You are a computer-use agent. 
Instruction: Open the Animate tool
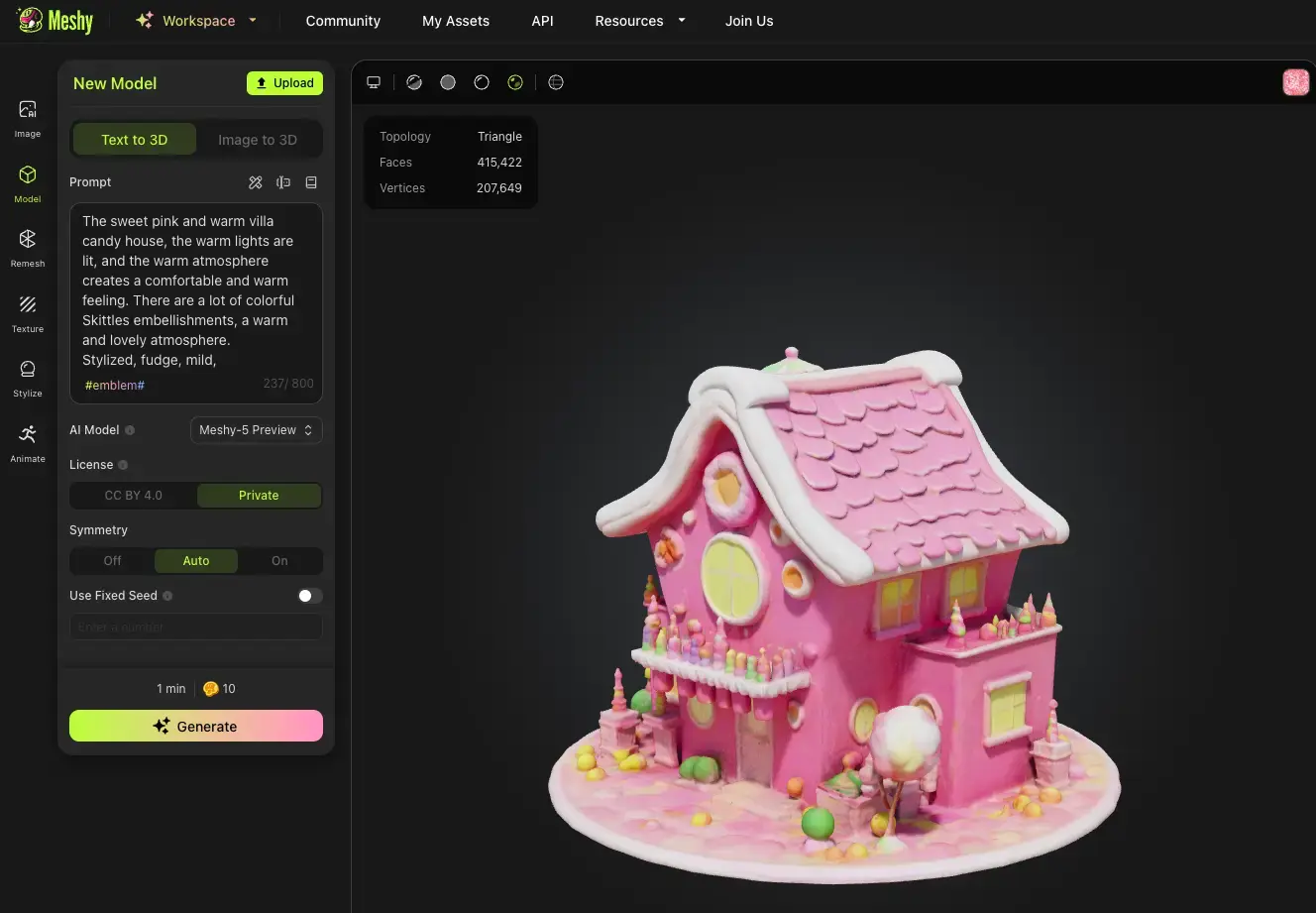[x=27, y=442]
